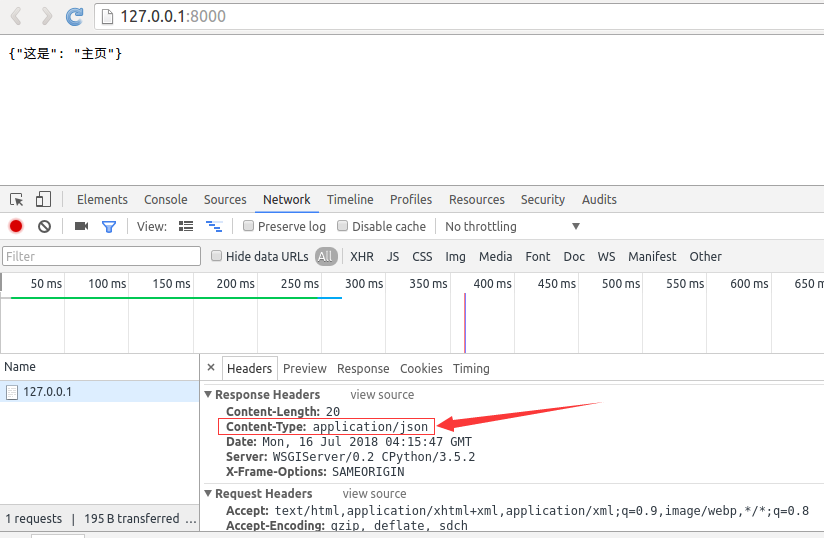
Task: Toggle device mode icon in DevTools
Action: tap(43, 200)
